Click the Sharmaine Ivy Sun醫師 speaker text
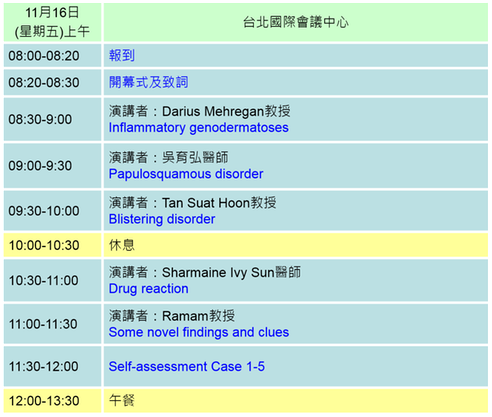 pyautogui.click(x=232, y=272)
